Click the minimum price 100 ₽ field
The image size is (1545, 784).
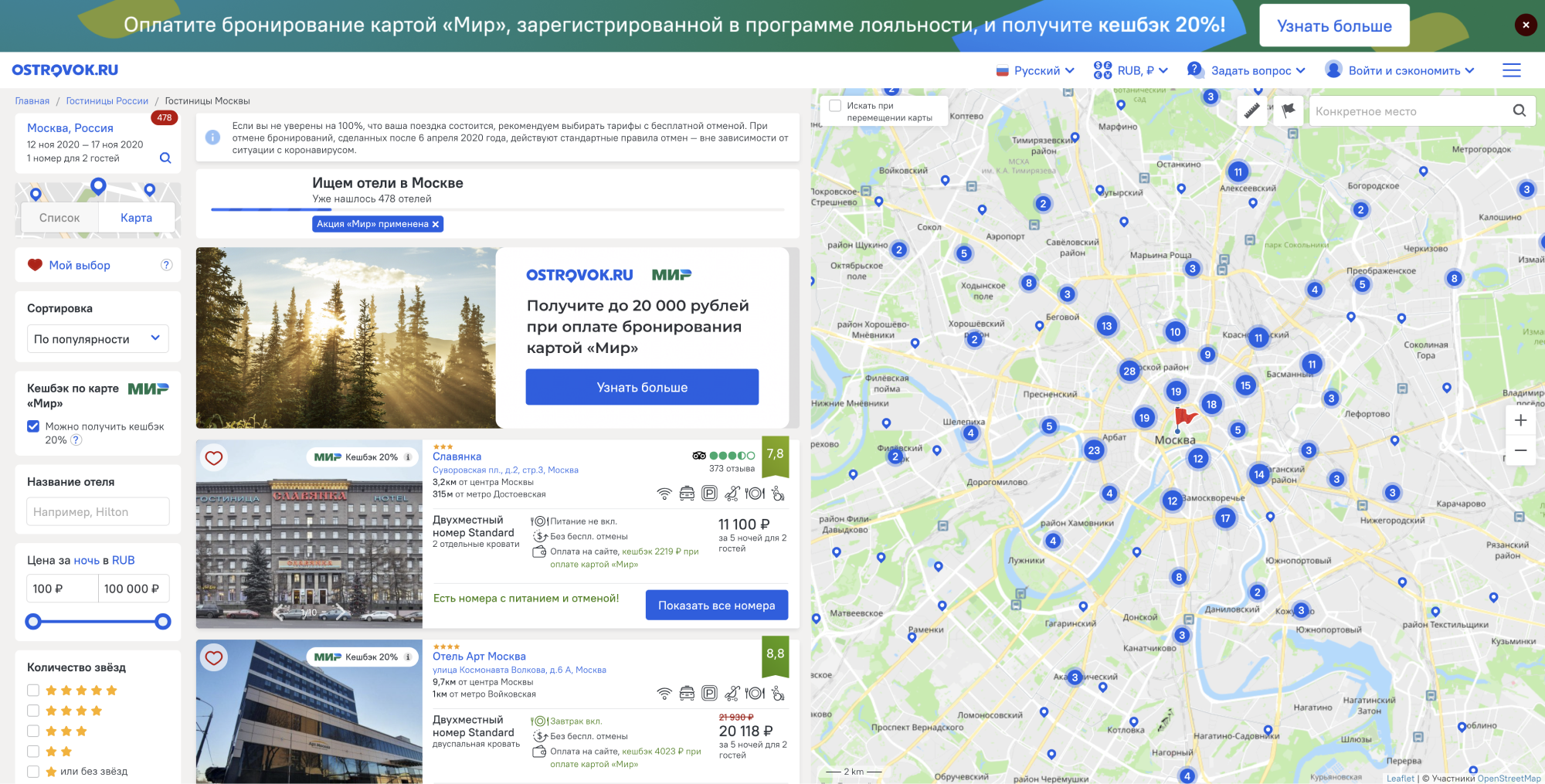63,589
